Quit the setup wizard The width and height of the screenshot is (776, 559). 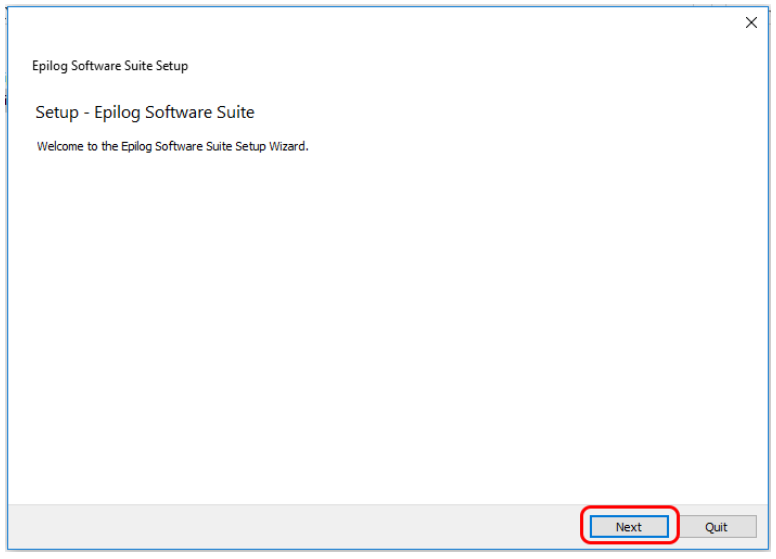point(716,526)
